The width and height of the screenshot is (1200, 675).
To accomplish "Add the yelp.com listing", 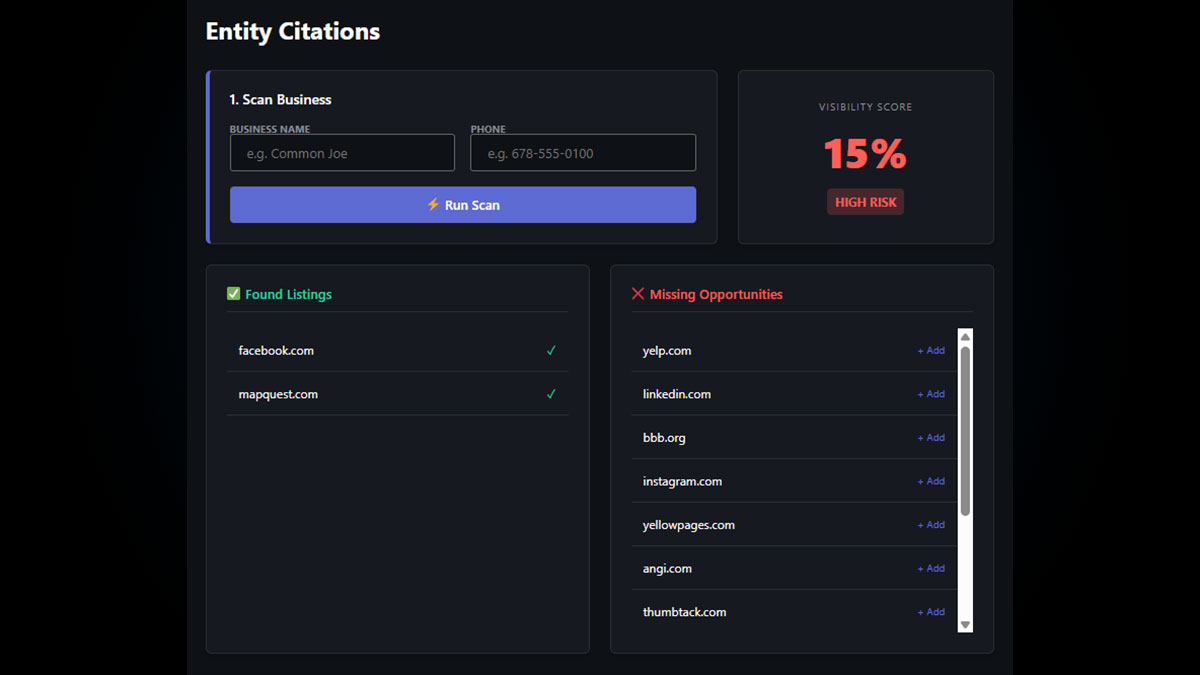I will 931,351.
